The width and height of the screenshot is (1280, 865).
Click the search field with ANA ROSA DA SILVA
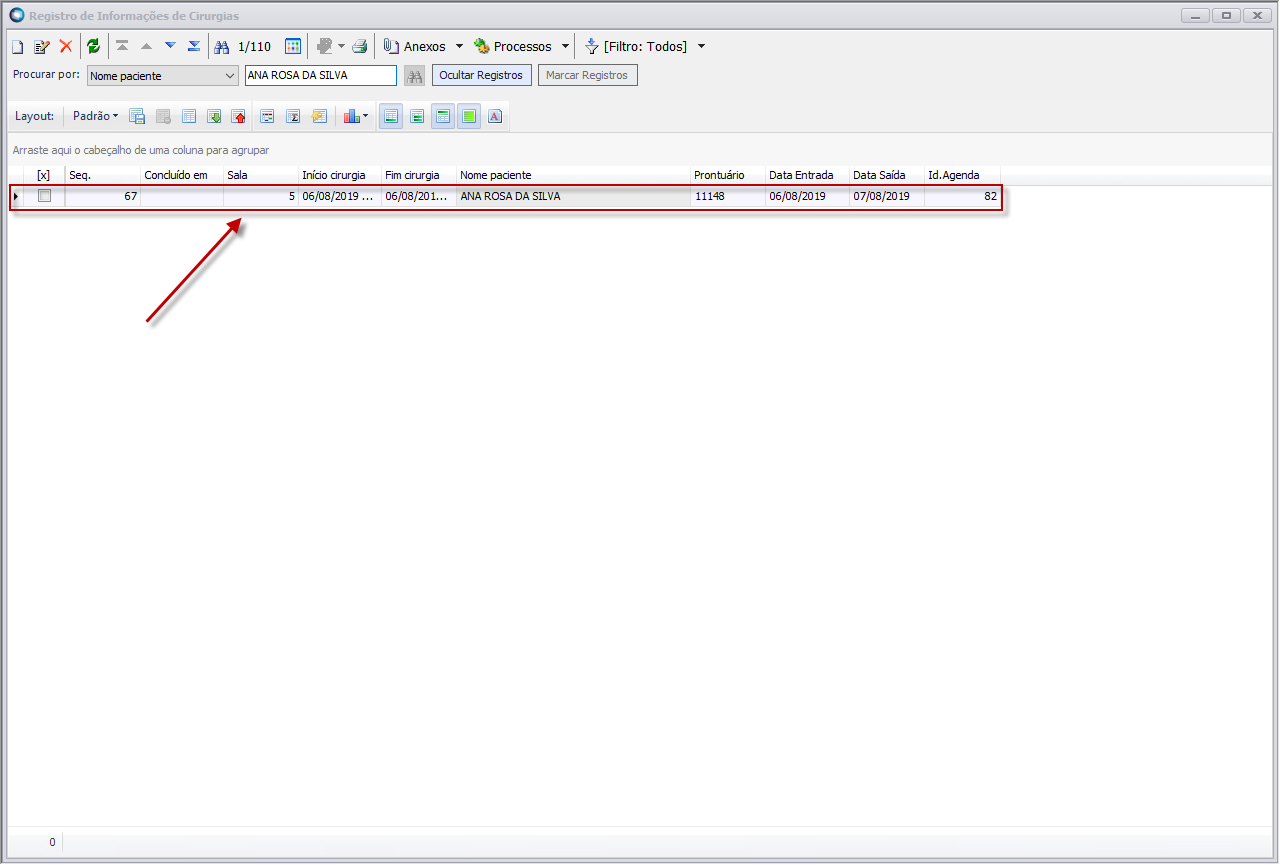tap(320, 76)
